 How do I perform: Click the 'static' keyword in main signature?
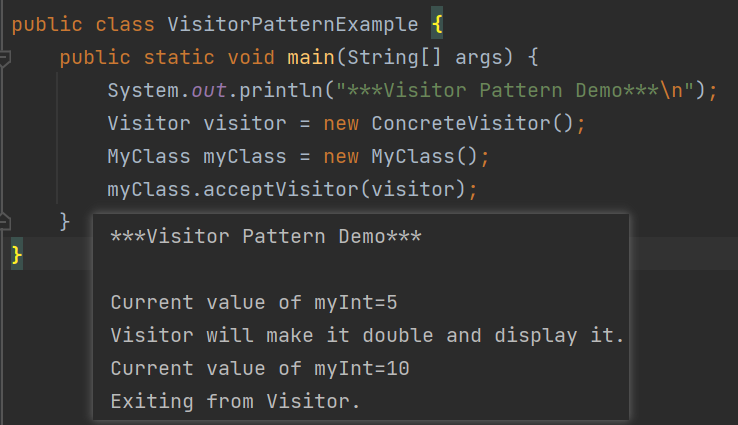173,56
